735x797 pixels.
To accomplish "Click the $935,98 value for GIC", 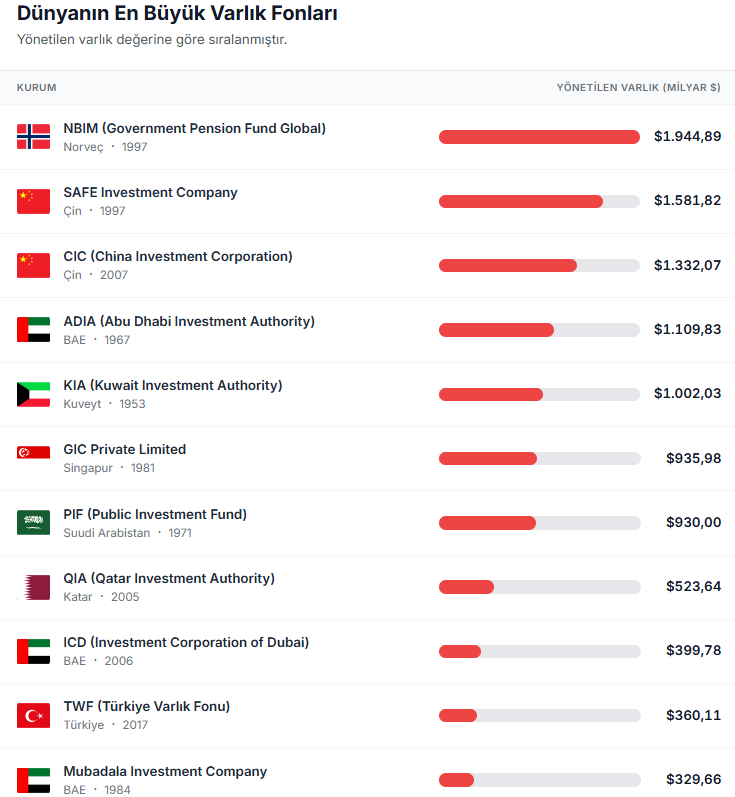I will coord(693,458).
